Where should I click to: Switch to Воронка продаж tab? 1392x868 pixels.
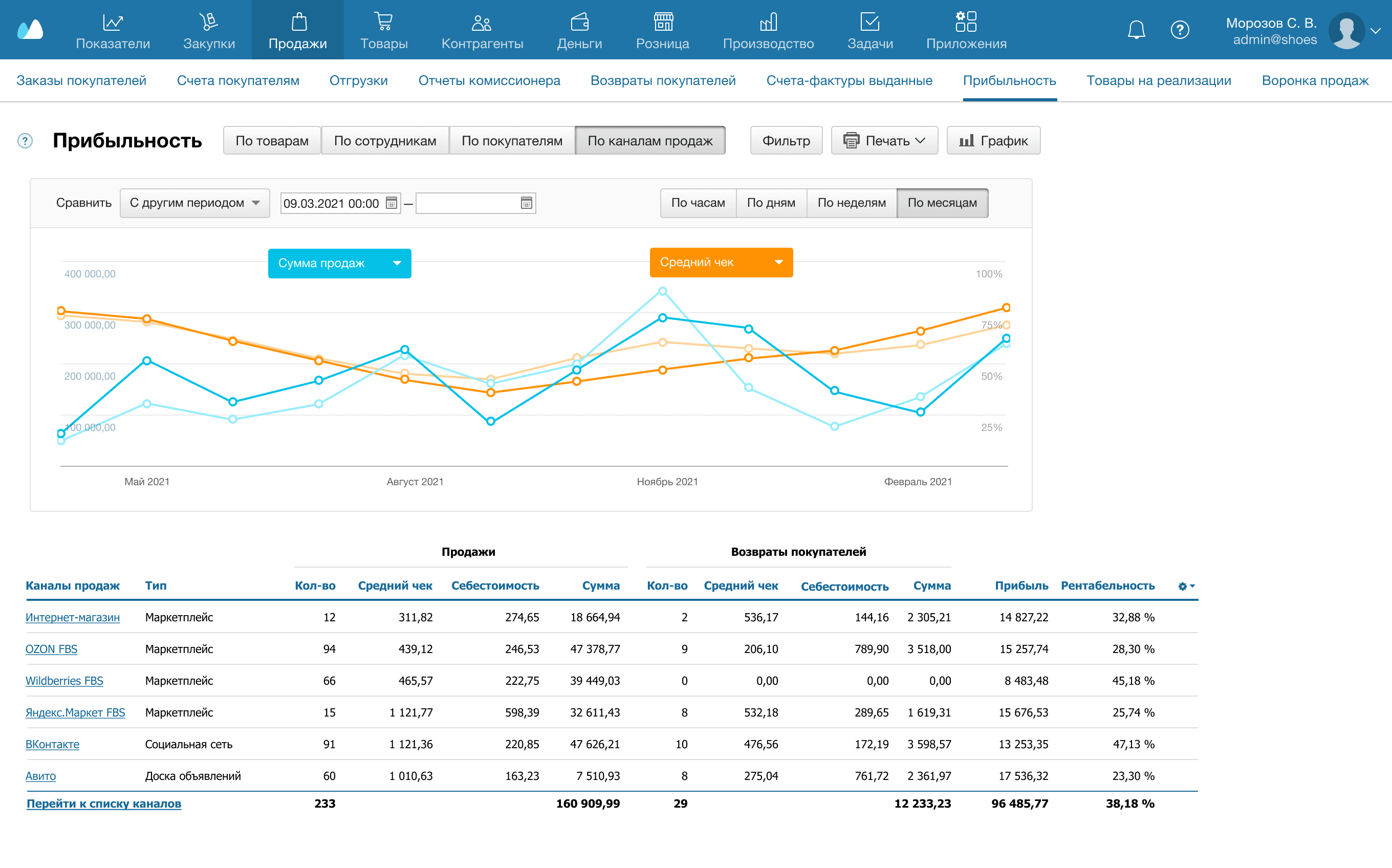tap(1315, 80)
